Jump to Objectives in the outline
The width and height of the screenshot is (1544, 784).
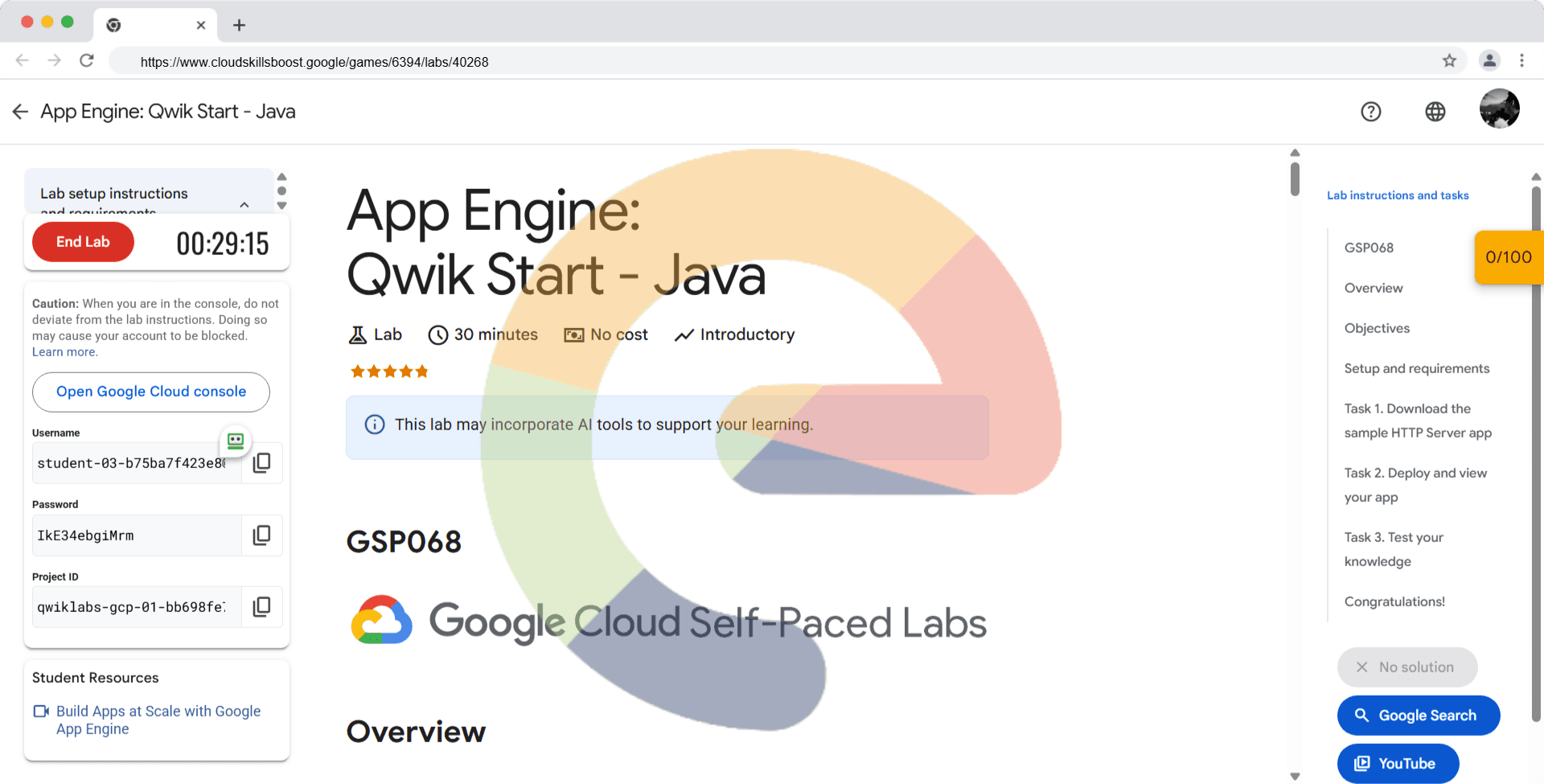(1377, 328)
